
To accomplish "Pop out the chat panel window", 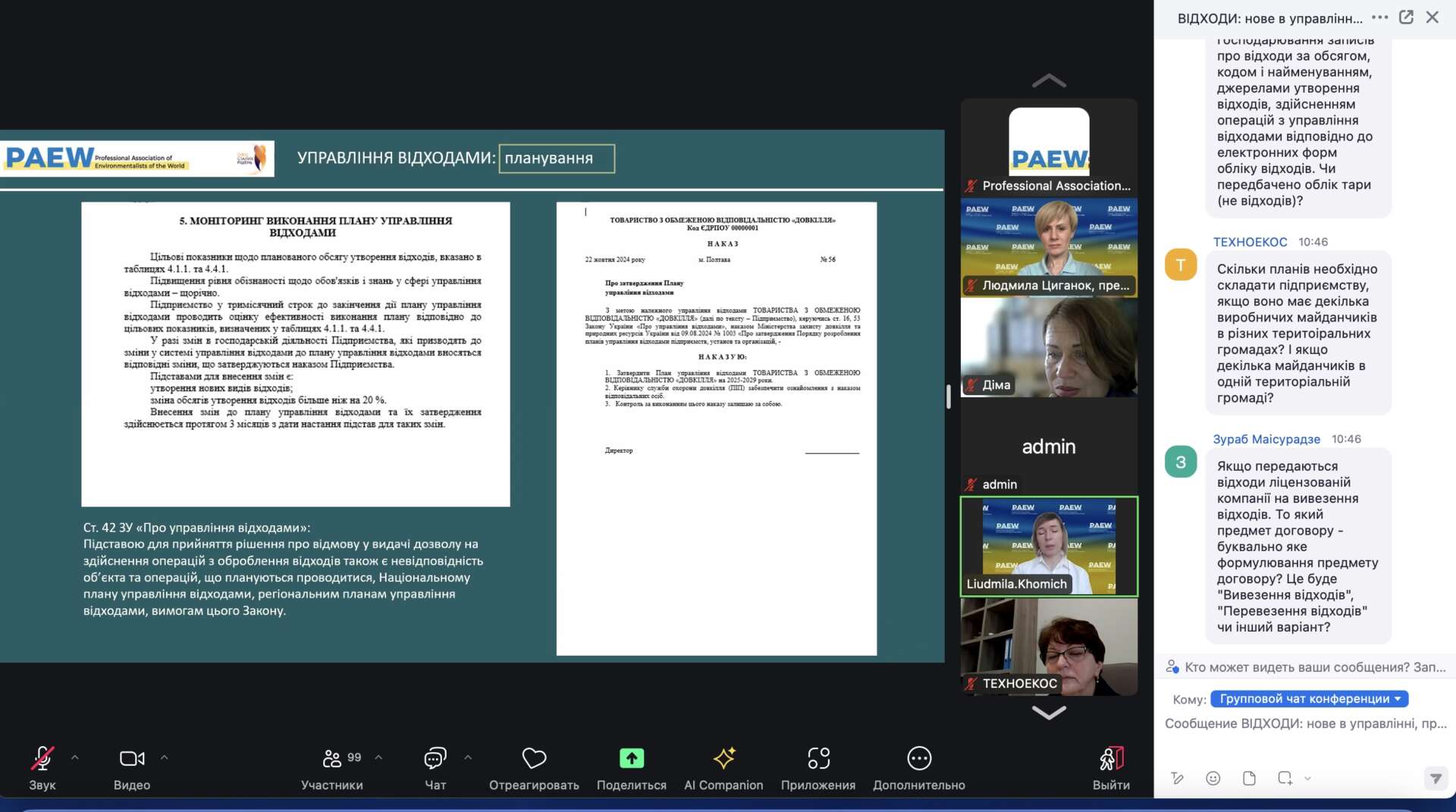I will pyautogui.click(x=1406, y=17).
